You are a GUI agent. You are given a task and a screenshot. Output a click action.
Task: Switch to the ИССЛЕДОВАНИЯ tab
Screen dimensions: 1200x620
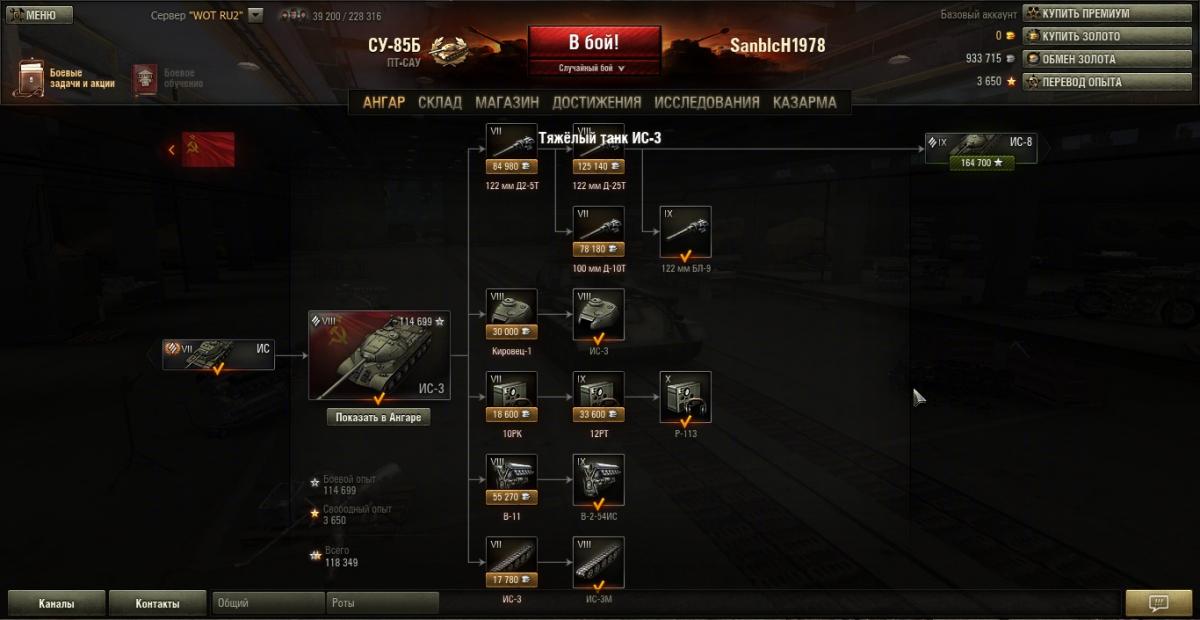(707, 102)
